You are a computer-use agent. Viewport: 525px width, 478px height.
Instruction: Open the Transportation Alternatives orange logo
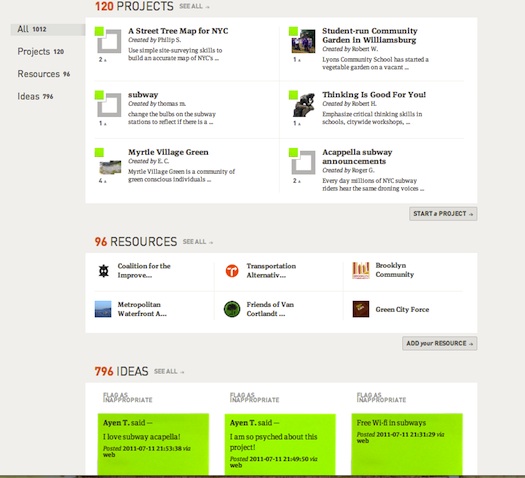coord(232,270)
